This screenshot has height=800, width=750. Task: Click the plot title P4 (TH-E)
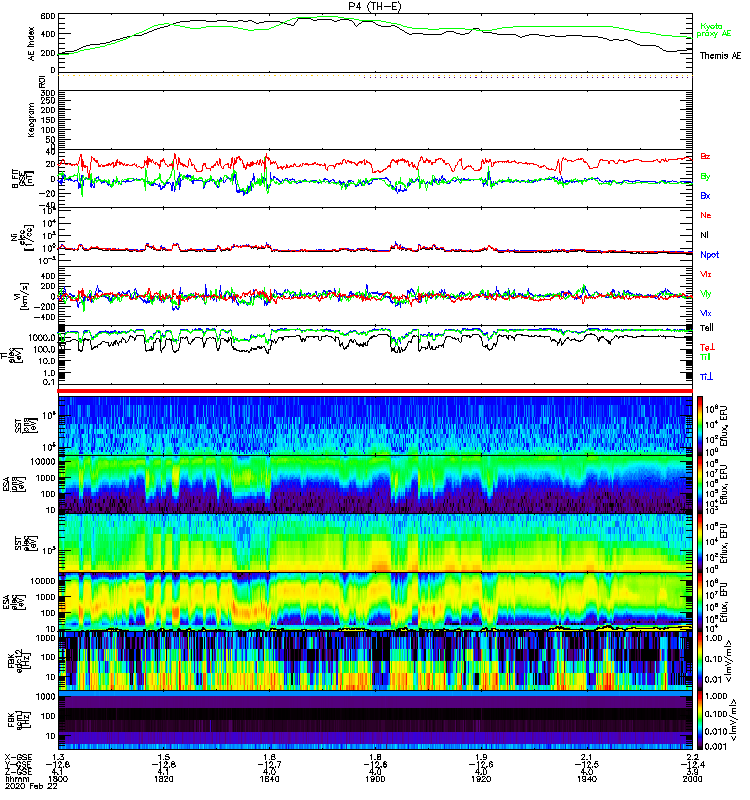pyautogui.click(x=374, y=6)
